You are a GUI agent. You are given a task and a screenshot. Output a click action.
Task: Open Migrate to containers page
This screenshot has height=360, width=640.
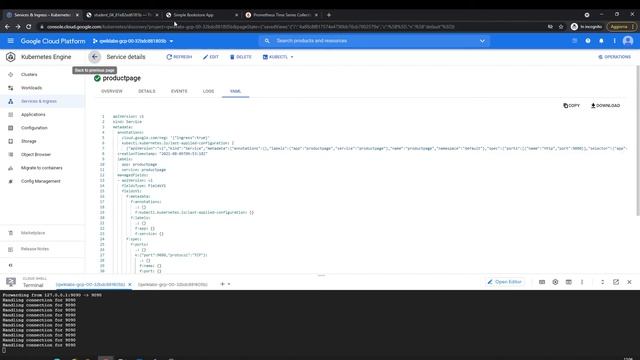click(42, 168)
